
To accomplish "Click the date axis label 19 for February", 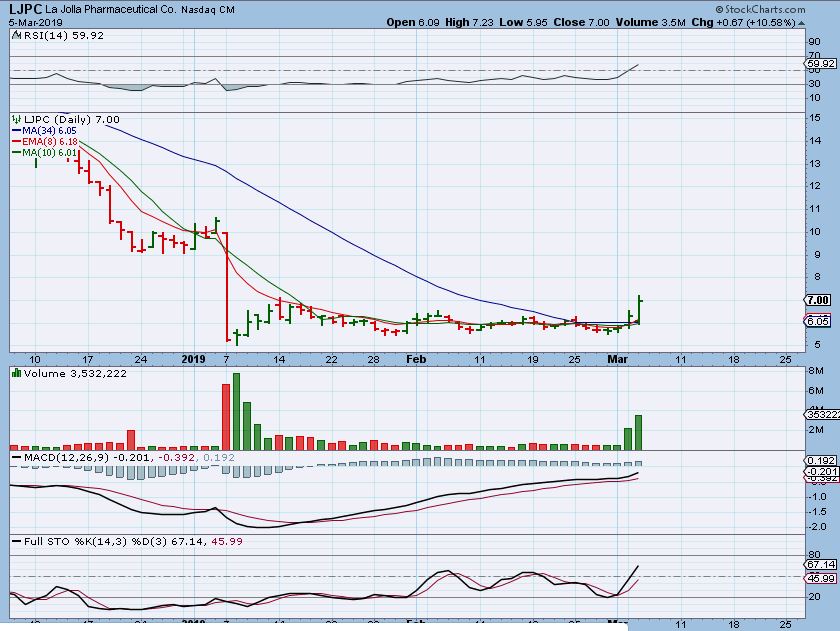I will (x=532, y=359).
